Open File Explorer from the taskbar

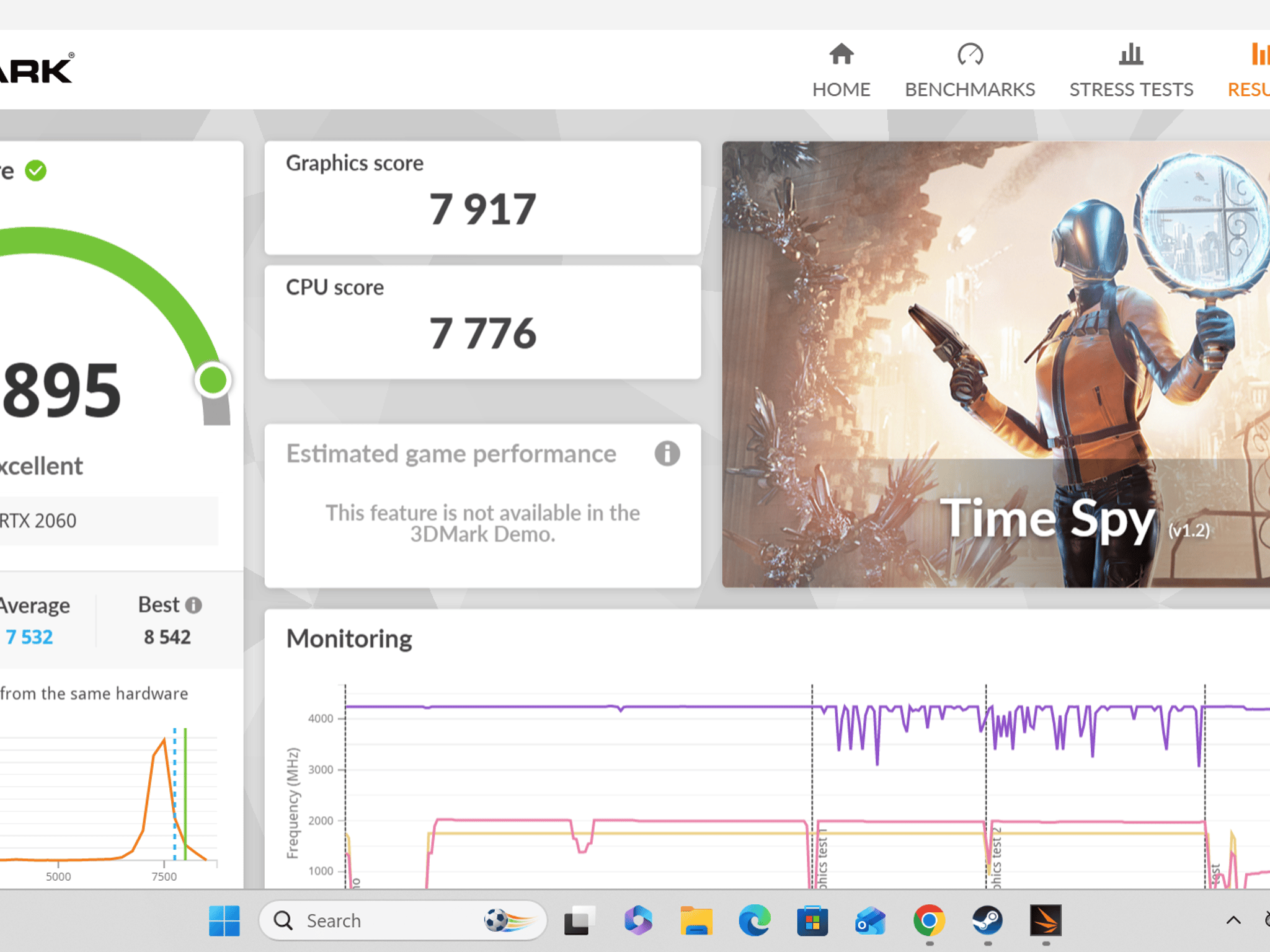point(696,920)
